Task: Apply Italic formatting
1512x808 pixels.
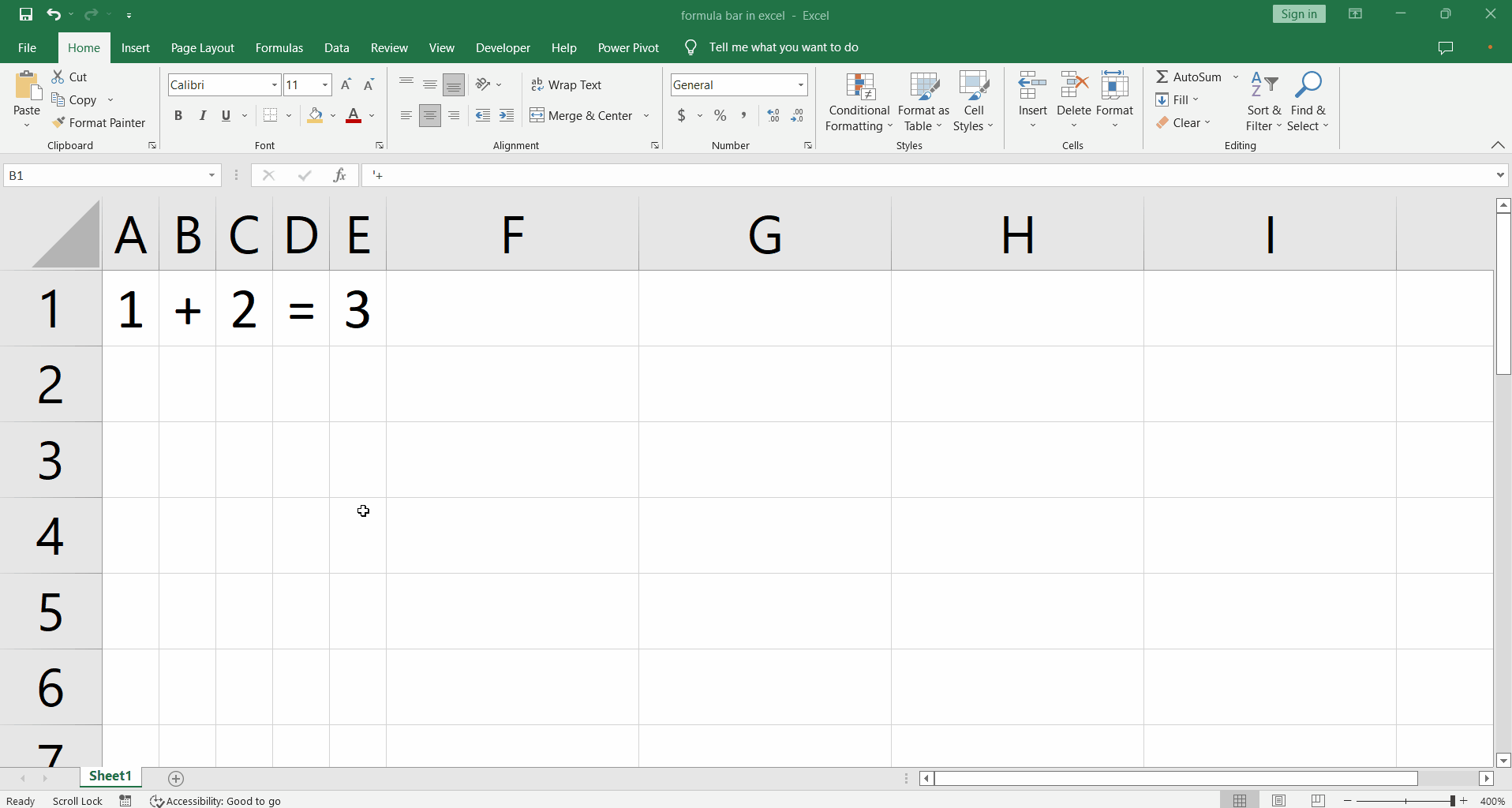Action: click(x=202, y=115)
